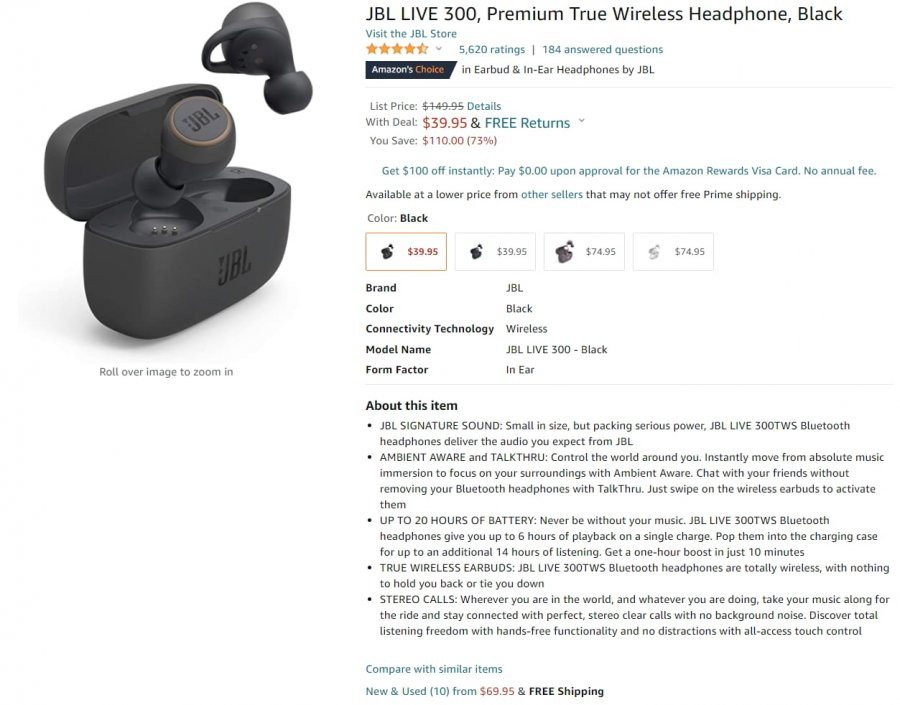Screen dimensions: 900x705
Task: Open the Visit the JBL Store link
Action: click(x=411, y=34)
